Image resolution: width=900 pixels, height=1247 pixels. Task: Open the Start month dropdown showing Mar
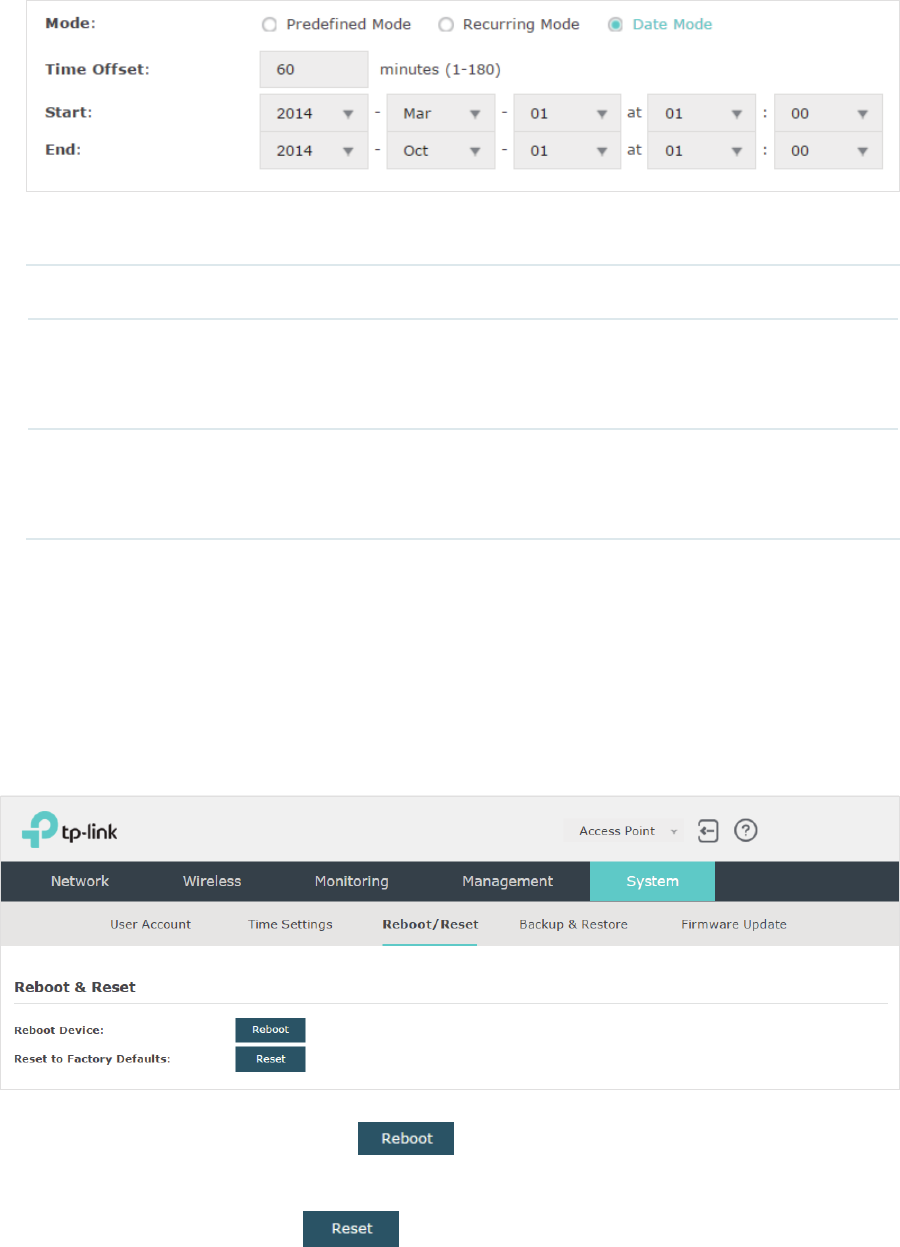pos(441,113)
